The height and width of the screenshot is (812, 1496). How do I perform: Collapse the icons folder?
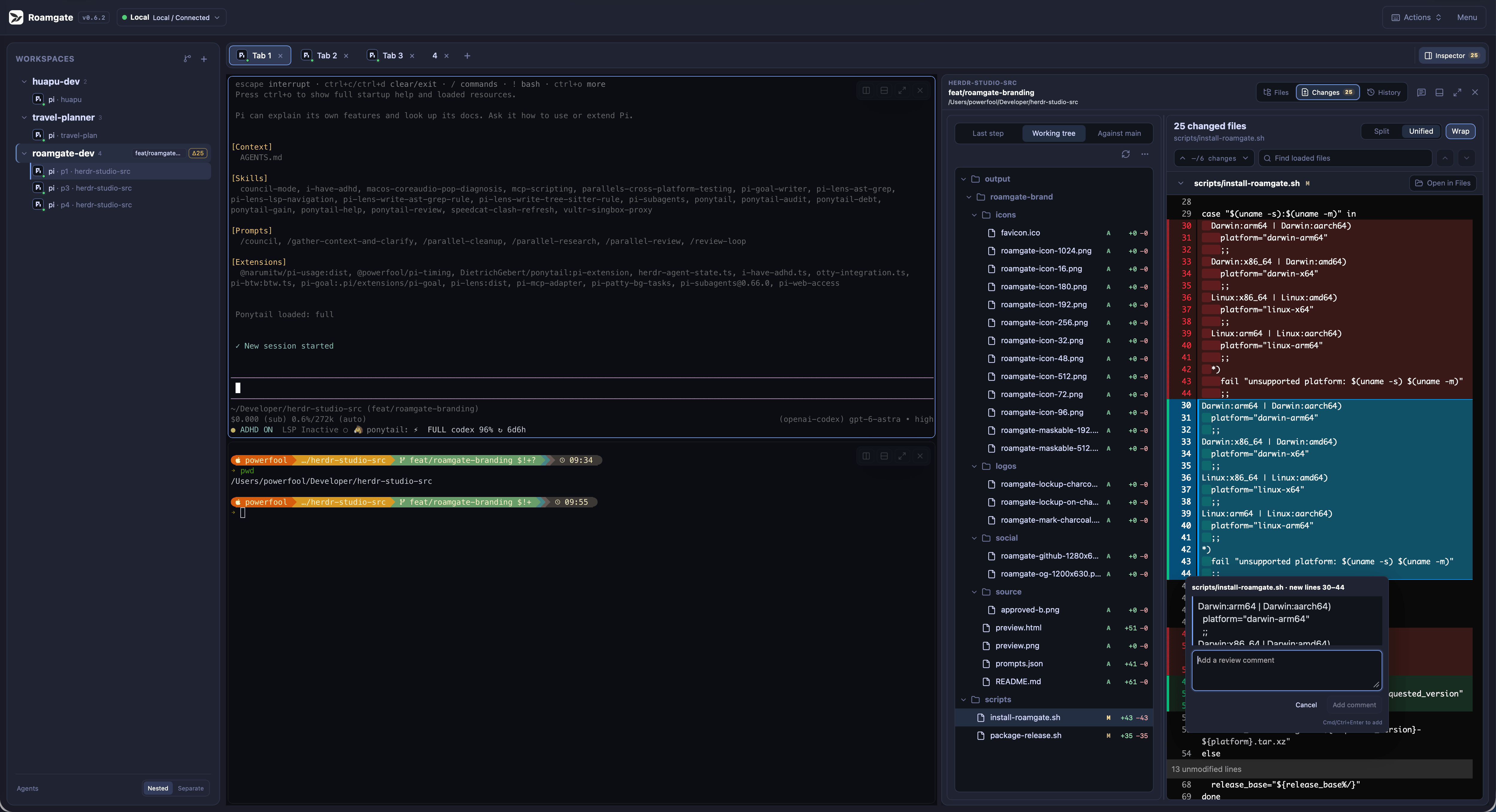coord(974,215)
